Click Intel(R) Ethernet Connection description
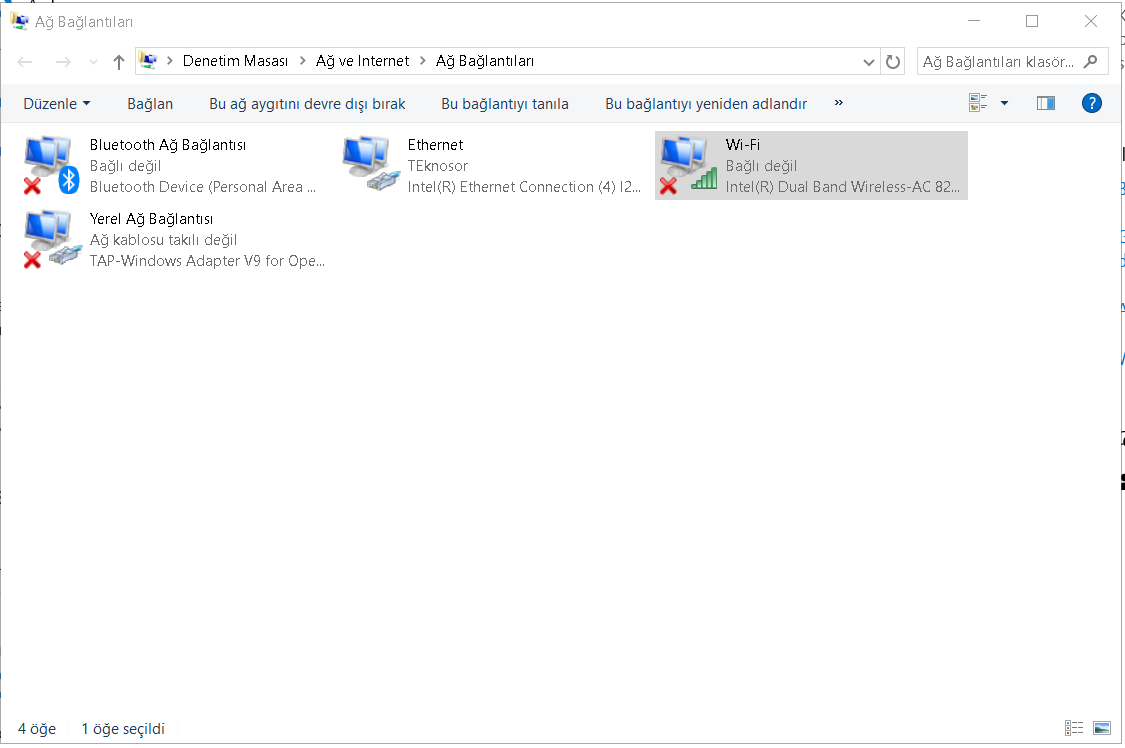This screenshot has height=748, width=1125. (524, 186)
